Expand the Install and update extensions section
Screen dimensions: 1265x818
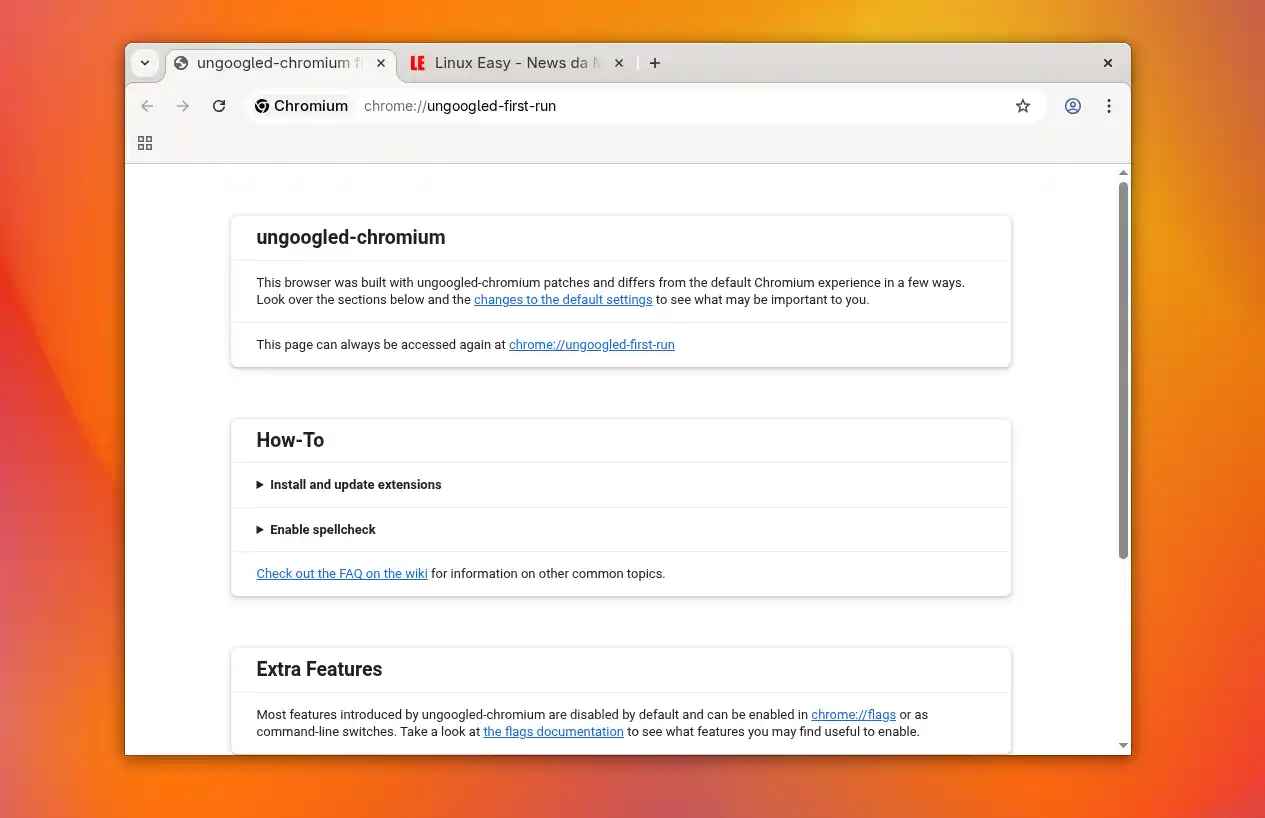[x=355, y=485]
